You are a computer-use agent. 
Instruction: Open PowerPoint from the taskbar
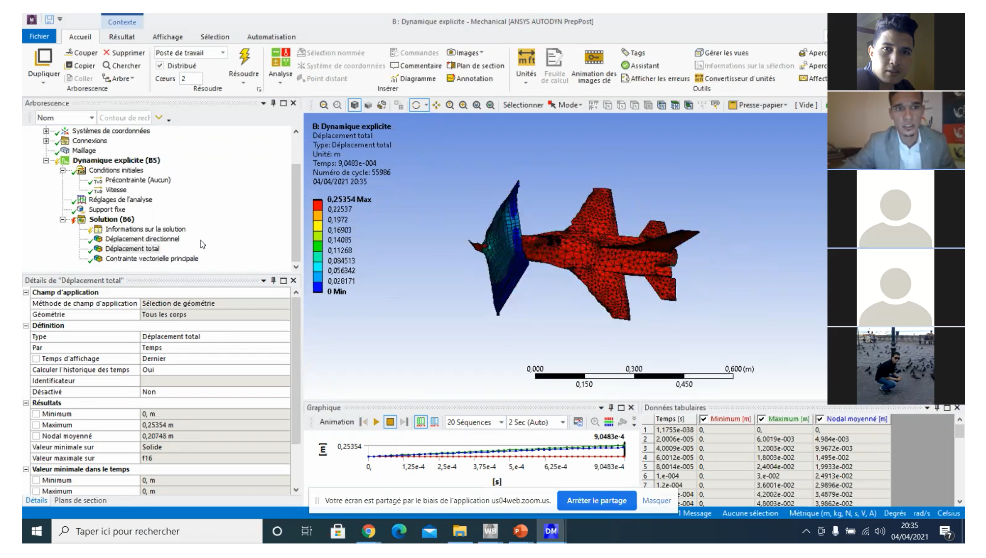coord(520,532)
